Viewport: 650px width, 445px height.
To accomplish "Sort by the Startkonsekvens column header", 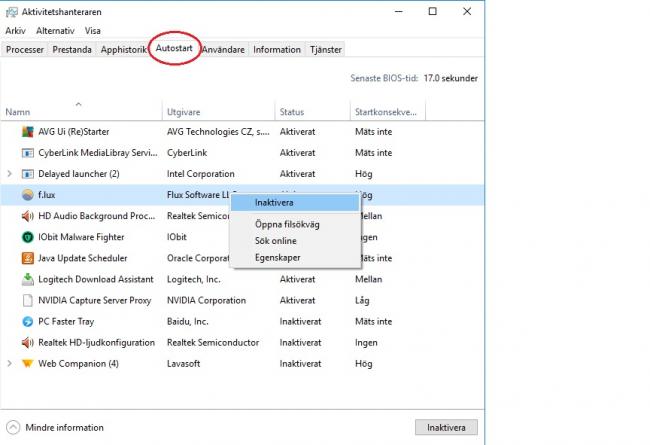I will (x=388, y=112).
